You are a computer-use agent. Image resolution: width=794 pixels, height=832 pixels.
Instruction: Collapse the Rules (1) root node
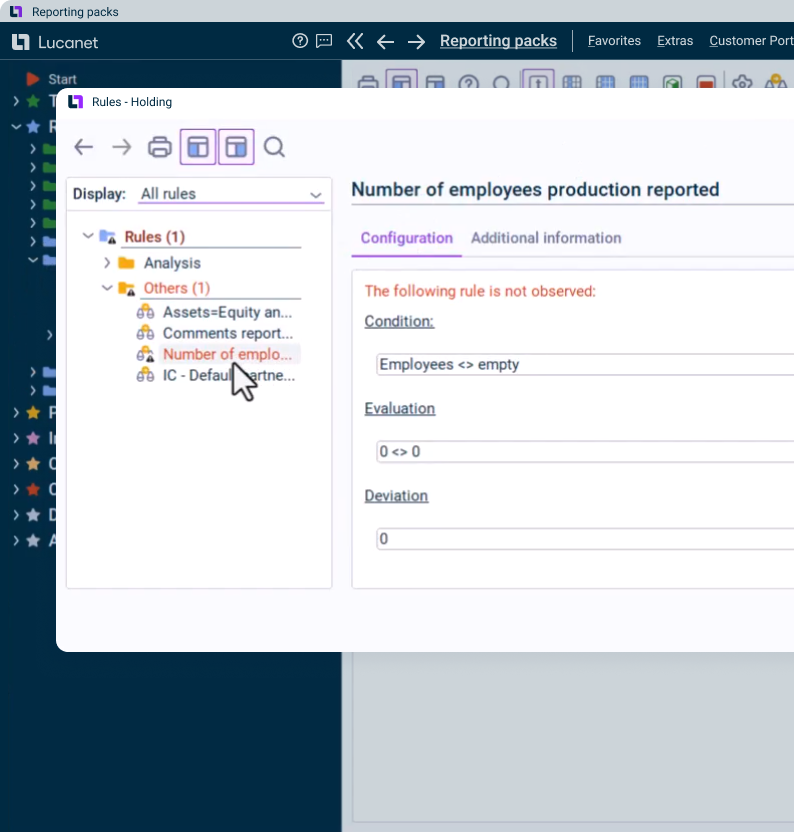[88, 237]
